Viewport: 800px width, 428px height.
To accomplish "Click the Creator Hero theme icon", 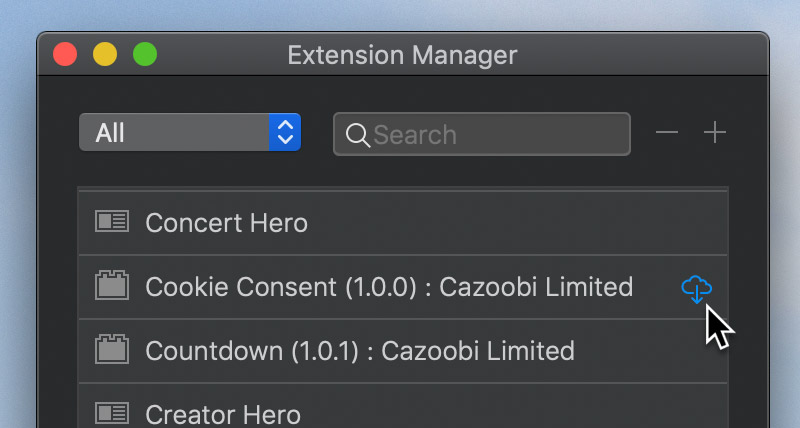I will 112,413.
